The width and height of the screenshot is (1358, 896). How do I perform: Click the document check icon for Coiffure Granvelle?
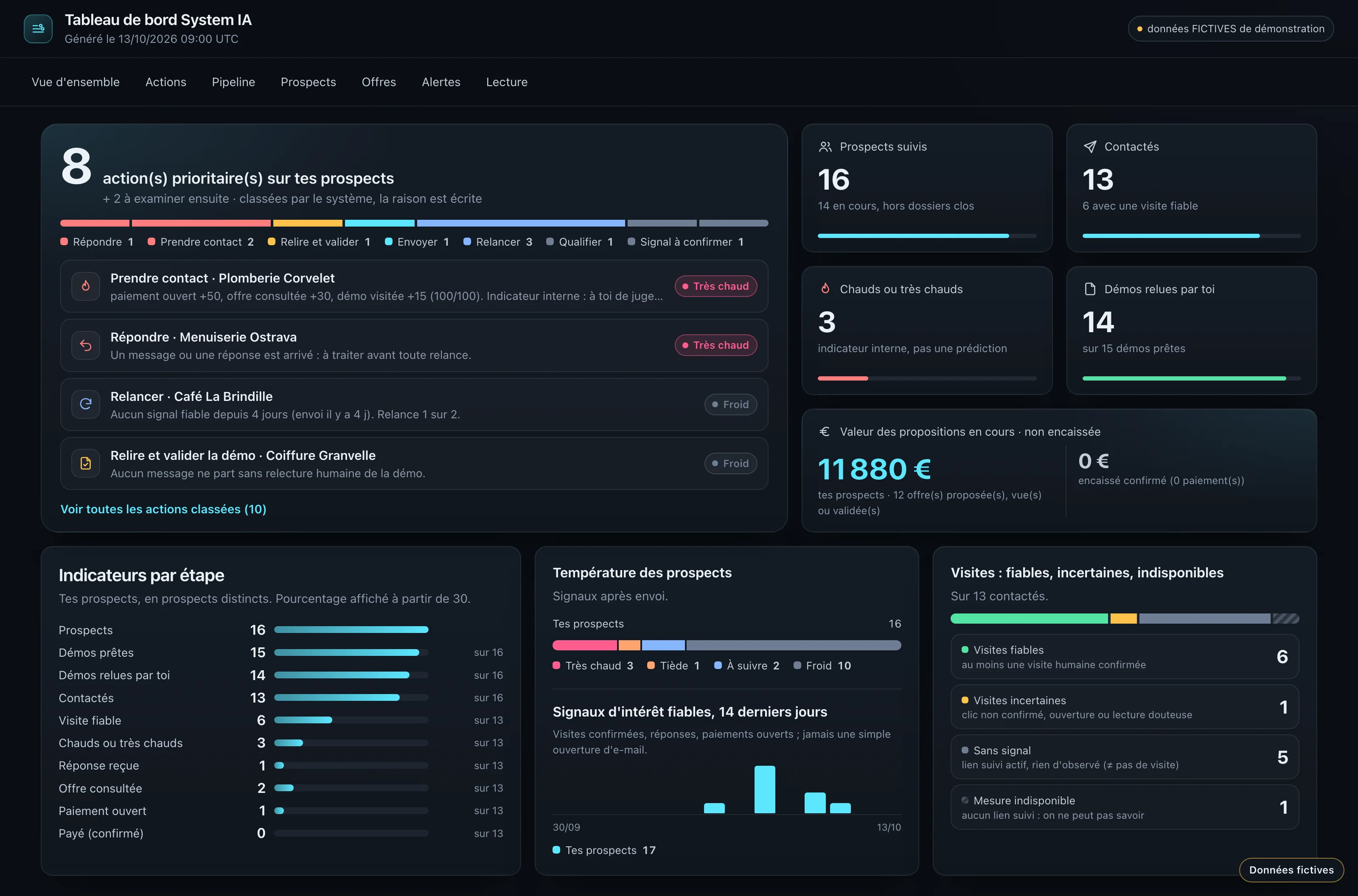click(x=86, y=463)
